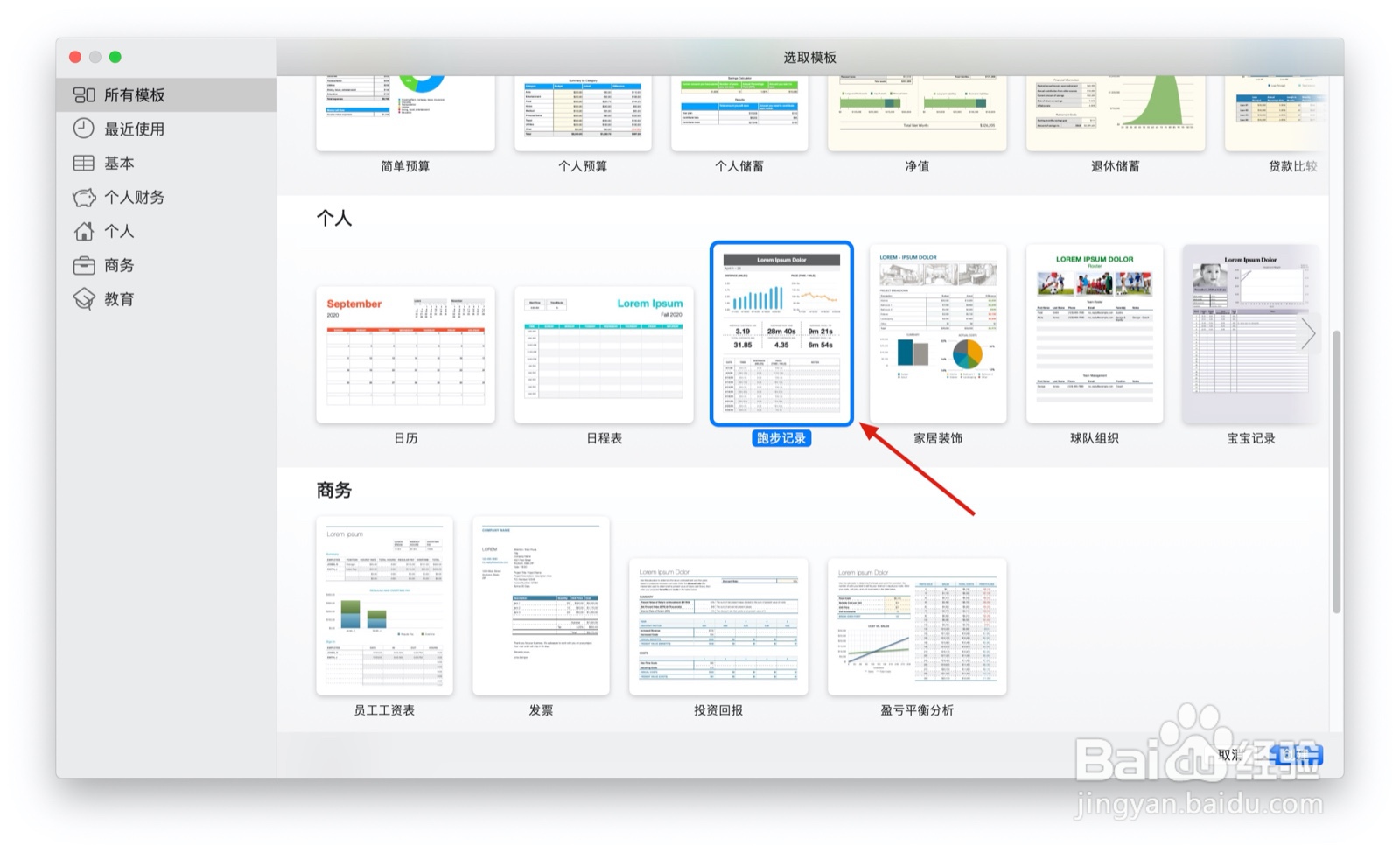This screenshot has width=1400, height=852.
Task: Select the 日历 calendar template
Action: coord(405,354)
